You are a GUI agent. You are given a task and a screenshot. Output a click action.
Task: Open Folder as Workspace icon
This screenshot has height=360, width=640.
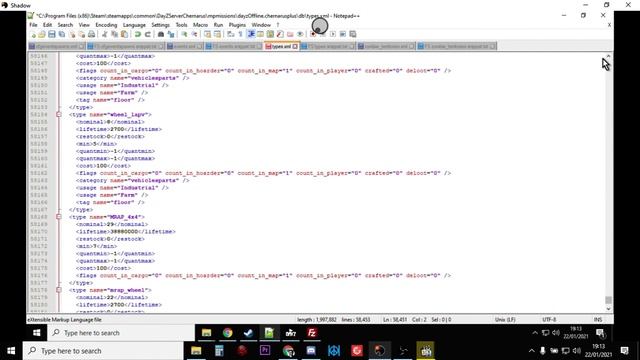(x=290, y=34)
